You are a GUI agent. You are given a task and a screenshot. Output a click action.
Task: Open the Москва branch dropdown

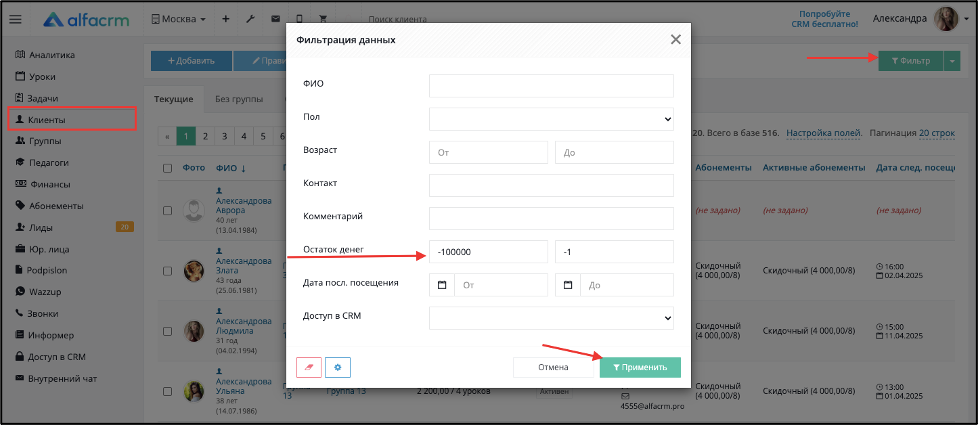(x=179, y=19)
